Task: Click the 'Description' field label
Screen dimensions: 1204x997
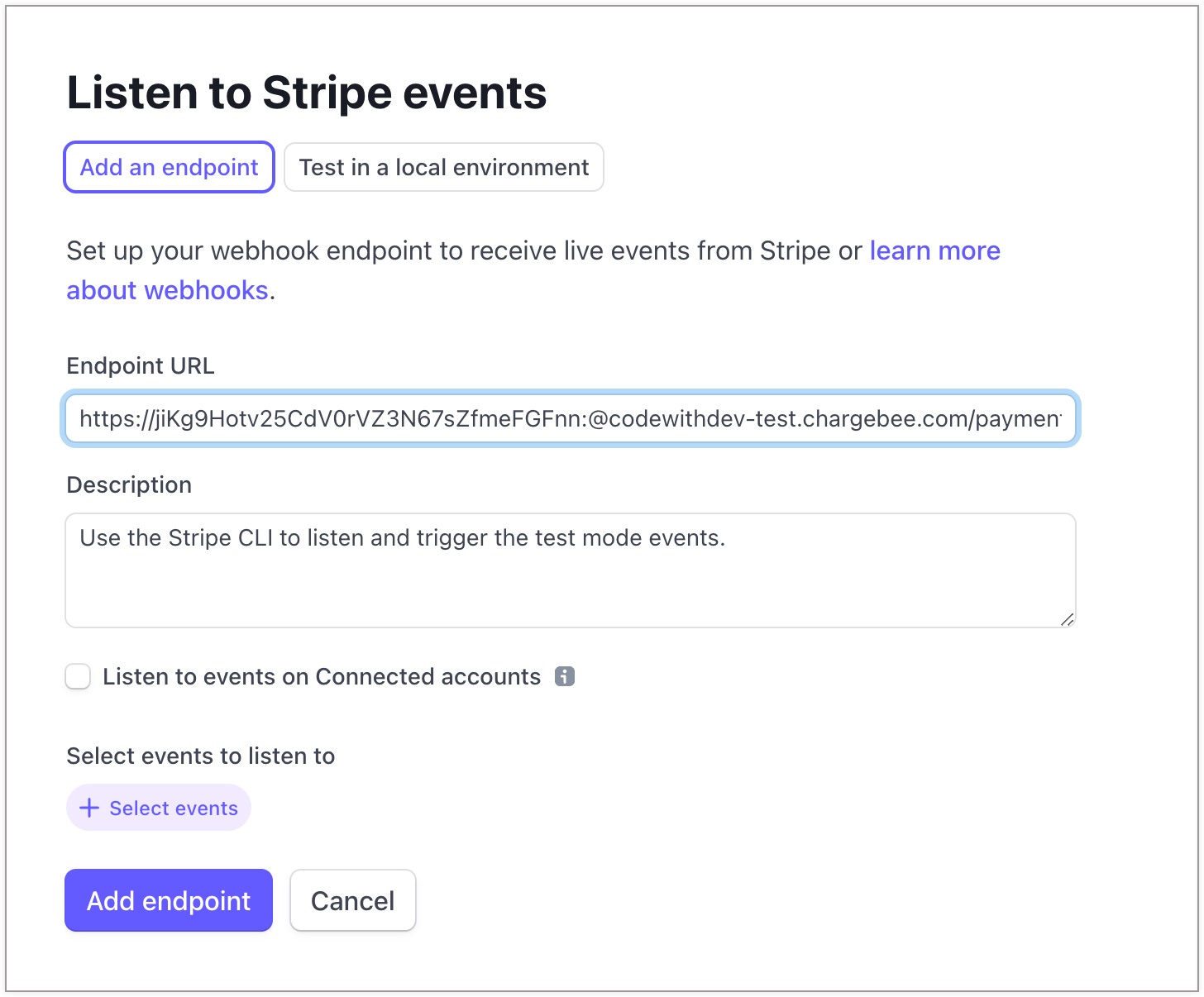Action: coord(129,484)
